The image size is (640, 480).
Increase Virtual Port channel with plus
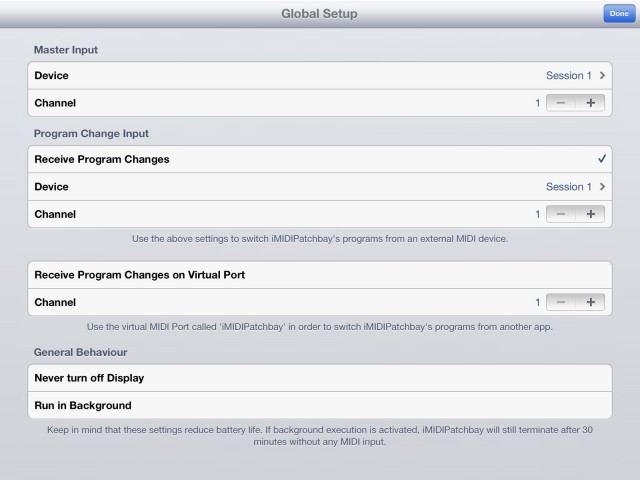590,302
